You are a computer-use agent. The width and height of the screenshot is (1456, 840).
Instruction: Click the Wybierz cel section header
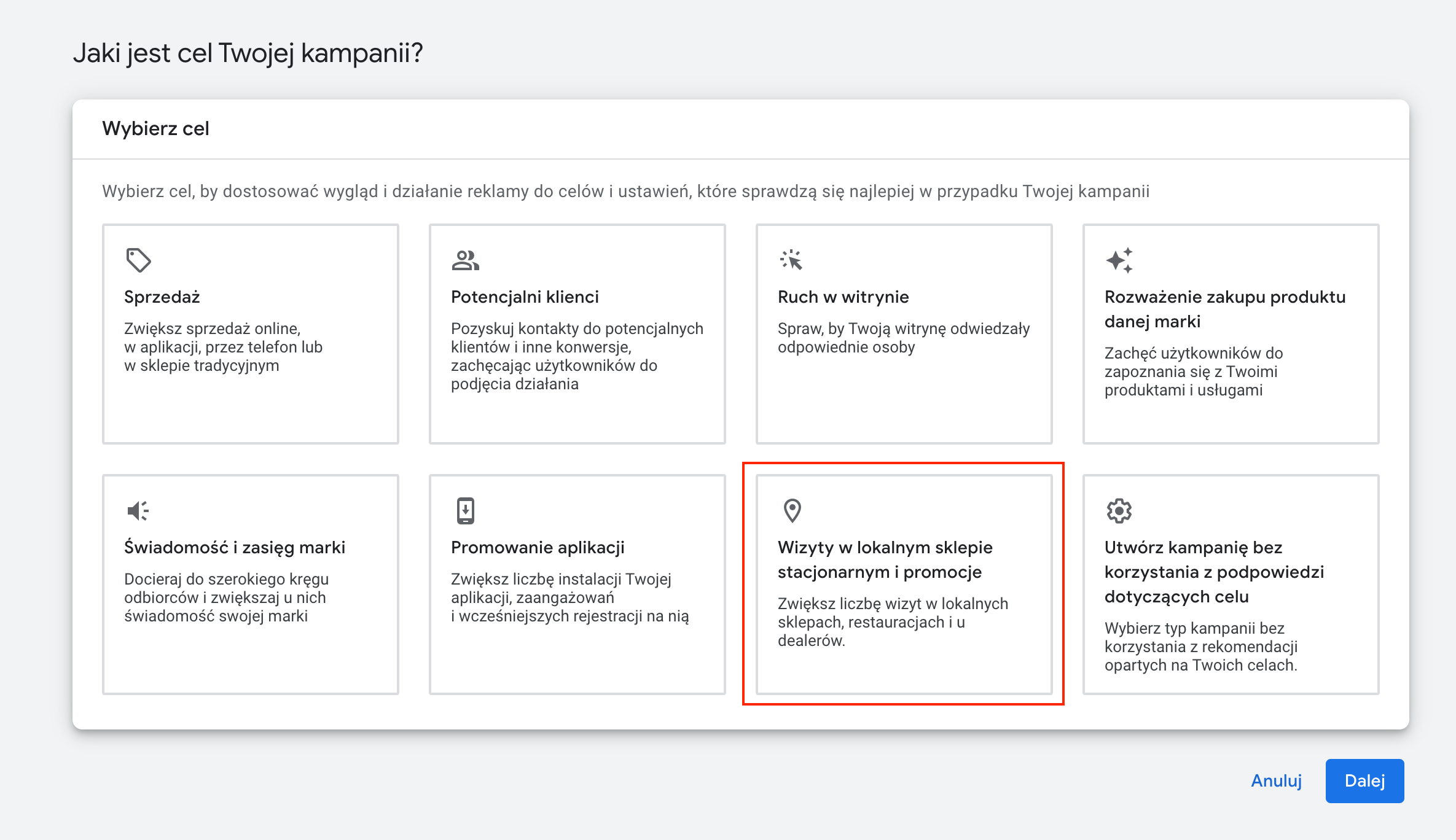[x=155, y=129]
